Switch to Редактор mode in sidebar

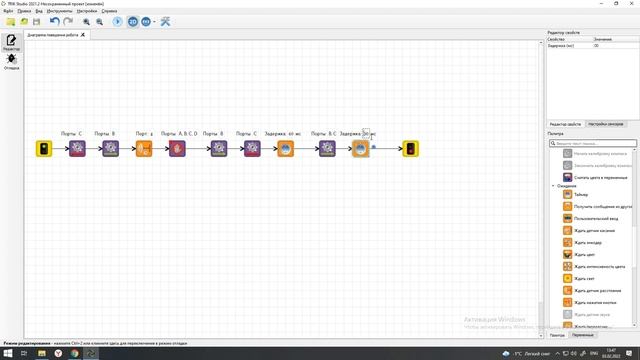tap(11, 42)
